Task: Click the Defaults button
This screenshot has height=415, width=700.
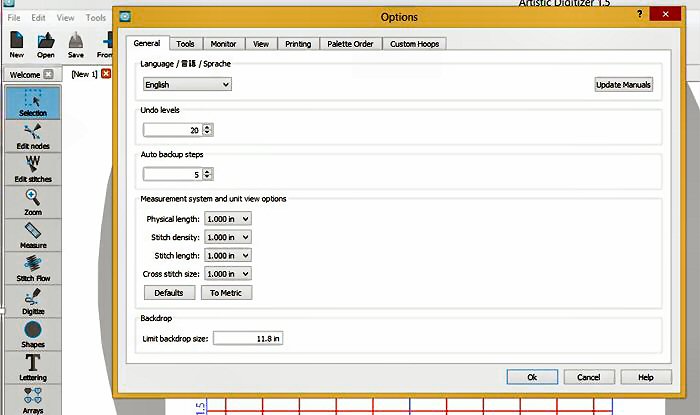Action: point(169,293)
